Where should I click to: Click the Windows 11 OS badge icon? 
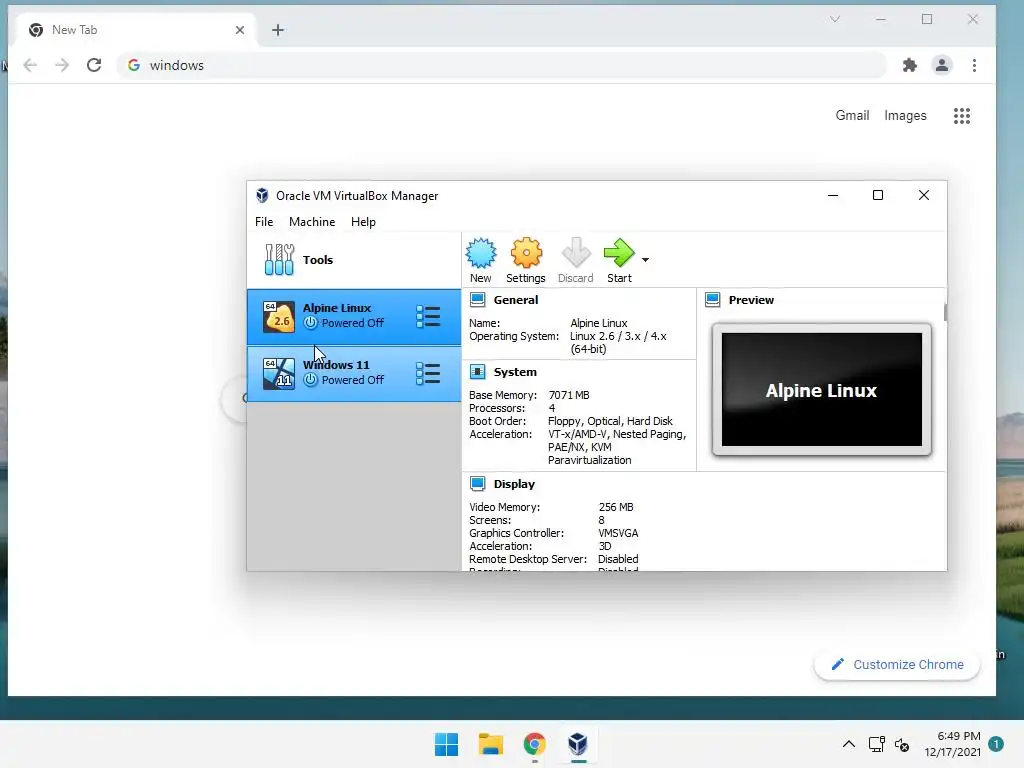click(x=279, y=374)
